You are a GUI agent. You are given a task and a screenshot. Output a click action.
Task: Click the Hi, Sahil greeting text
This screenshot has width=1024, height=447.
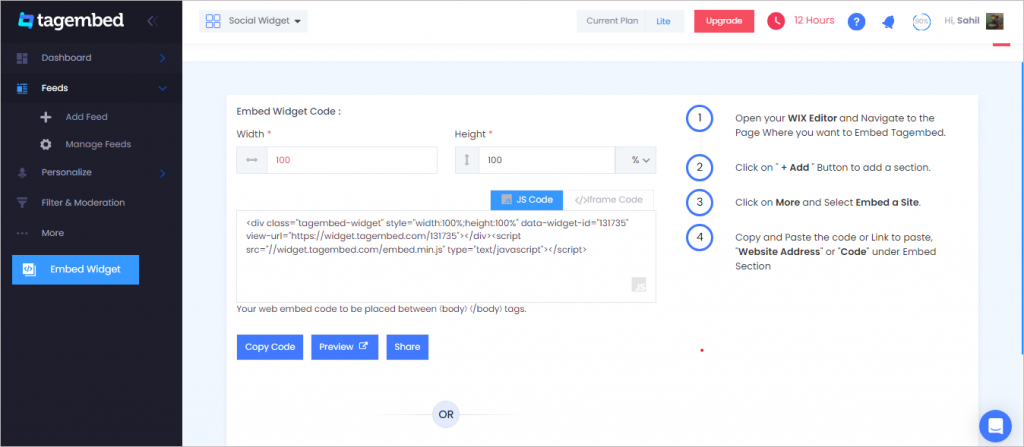(x=962, y=21)
